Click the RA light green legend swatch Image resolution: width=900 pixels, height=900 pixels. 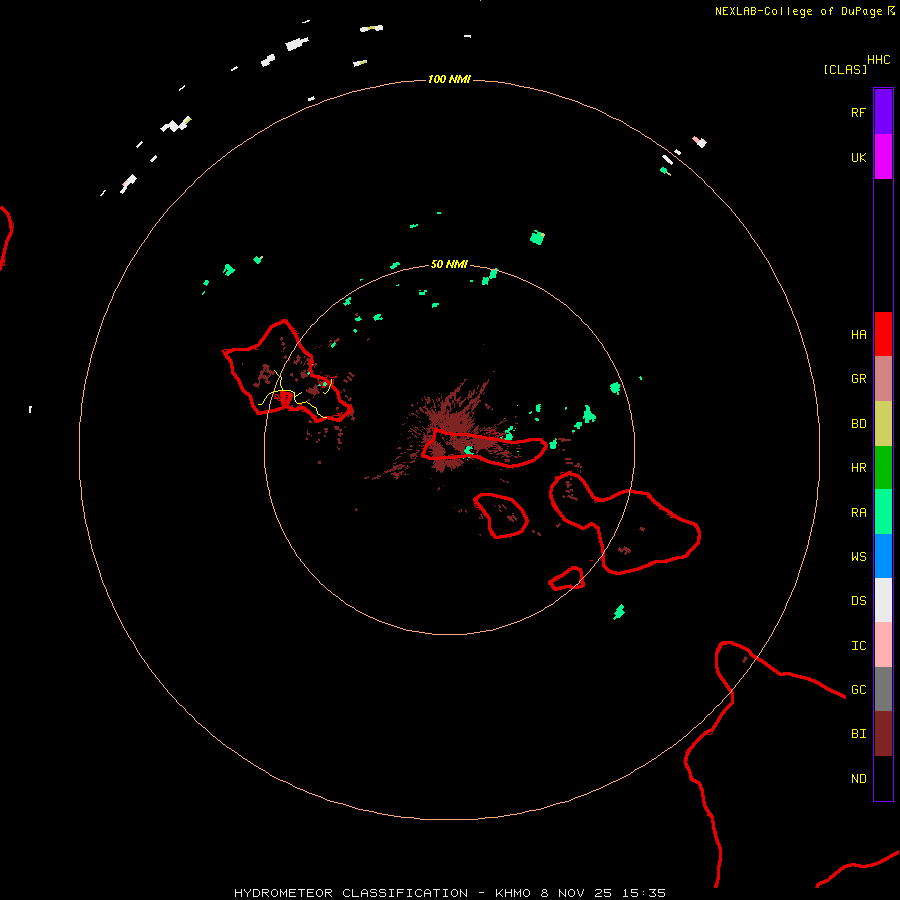(x=883, y=512)
